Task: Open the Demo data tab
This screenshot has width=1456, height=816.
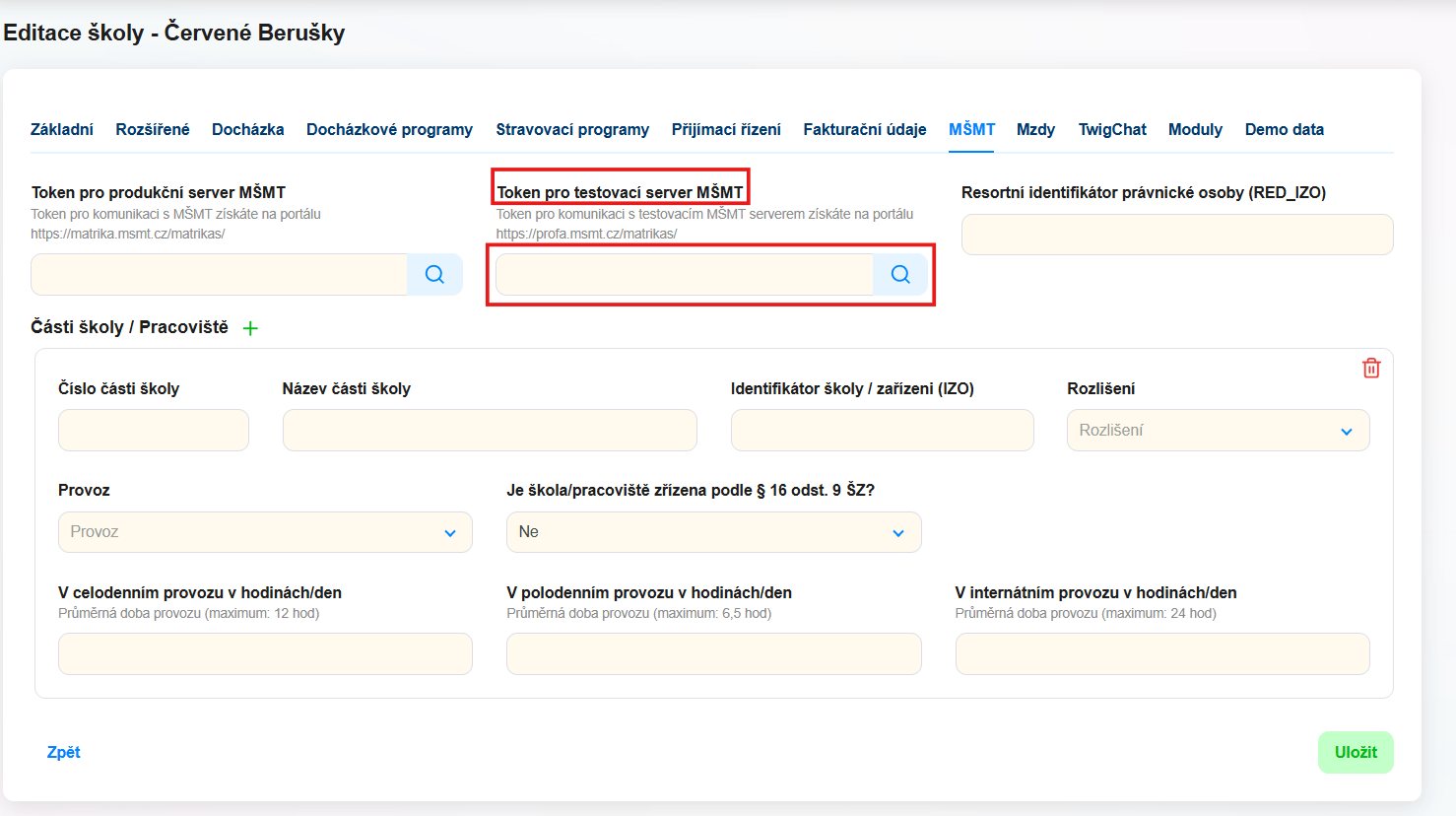Action: click(x=1284, y=130)
